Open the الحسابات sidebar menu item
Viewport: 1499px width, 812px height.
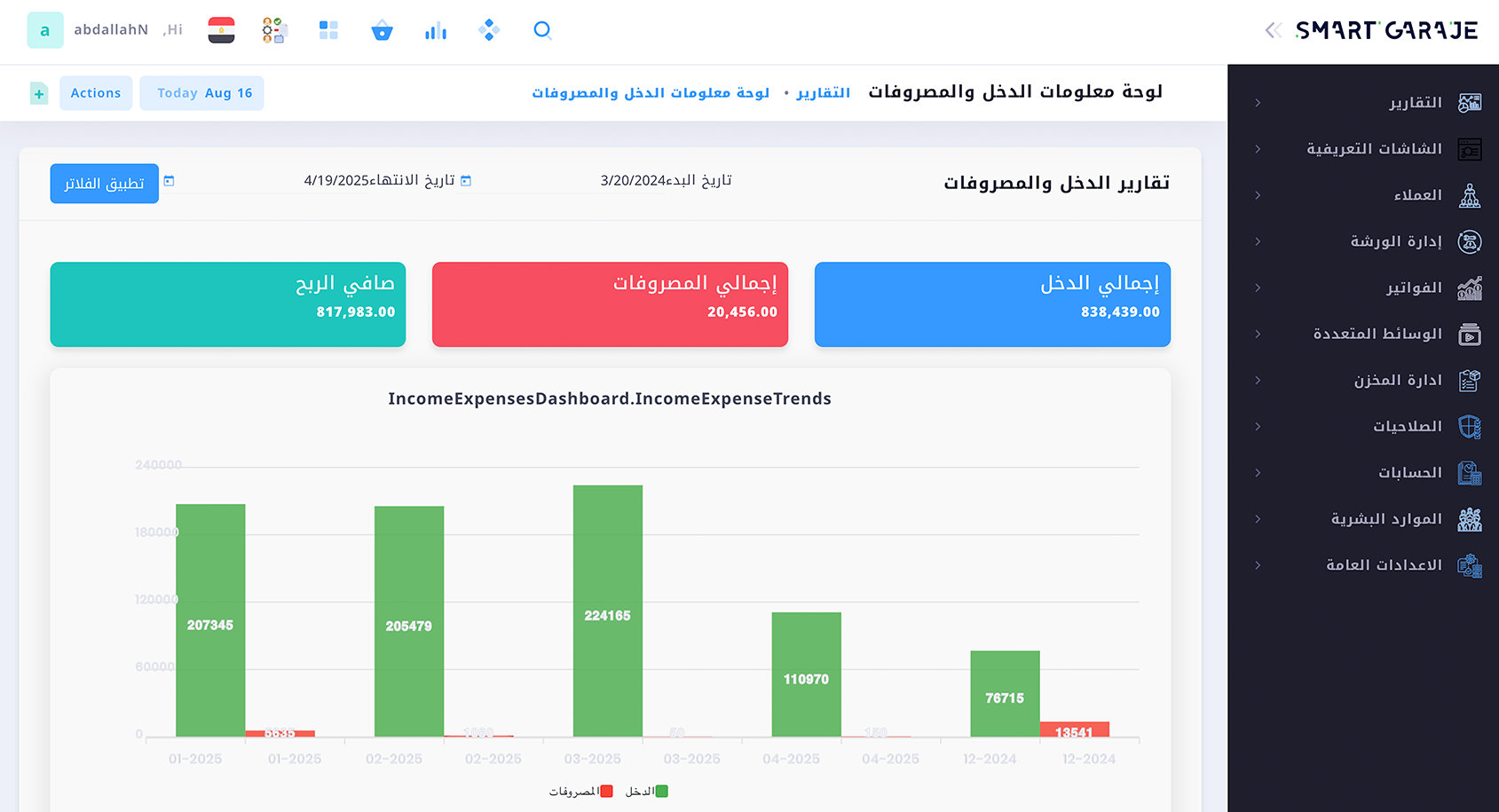(x=1409, y=473)
